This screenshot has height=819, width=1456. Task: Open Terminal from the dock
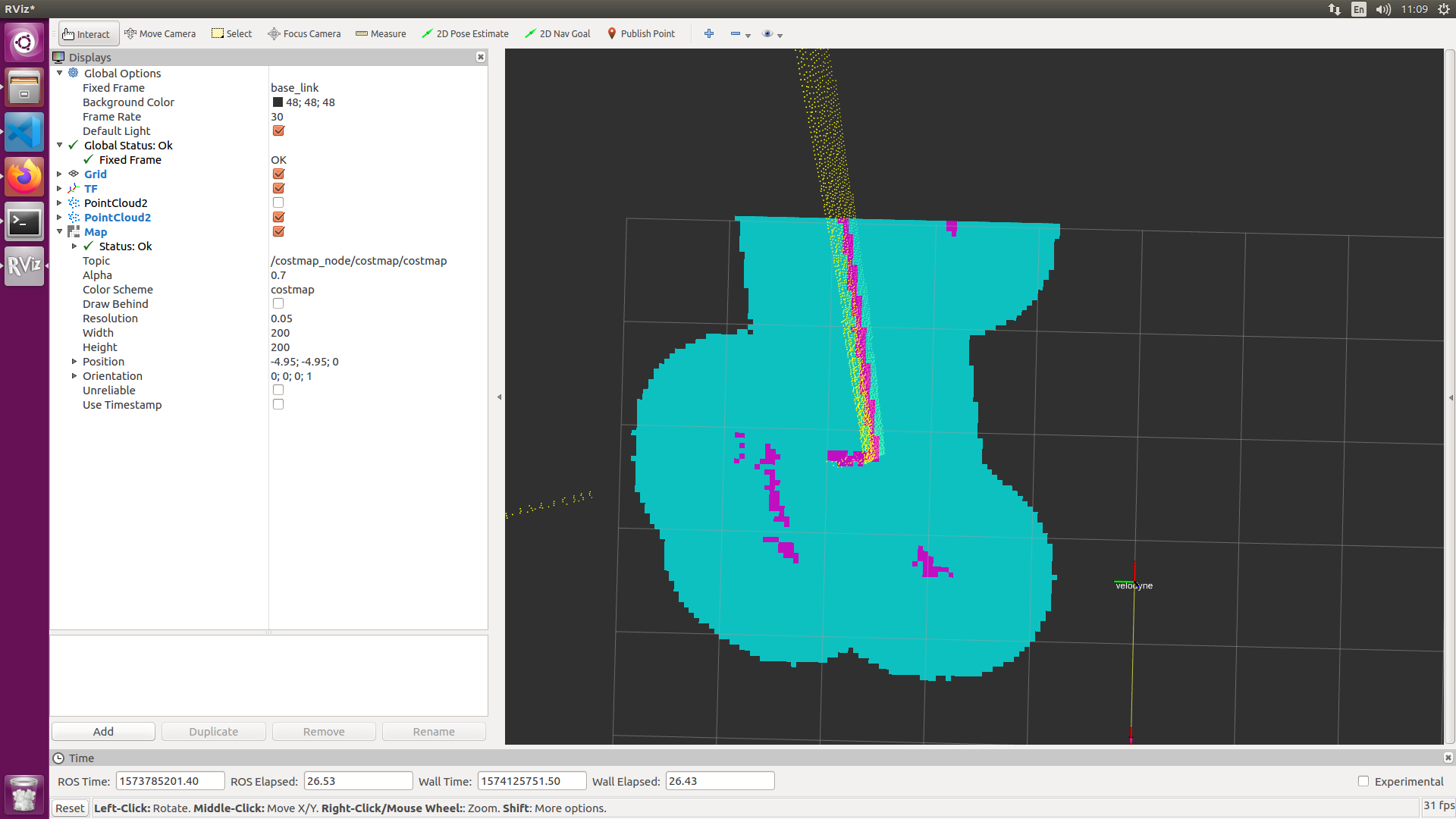[24, 221]
